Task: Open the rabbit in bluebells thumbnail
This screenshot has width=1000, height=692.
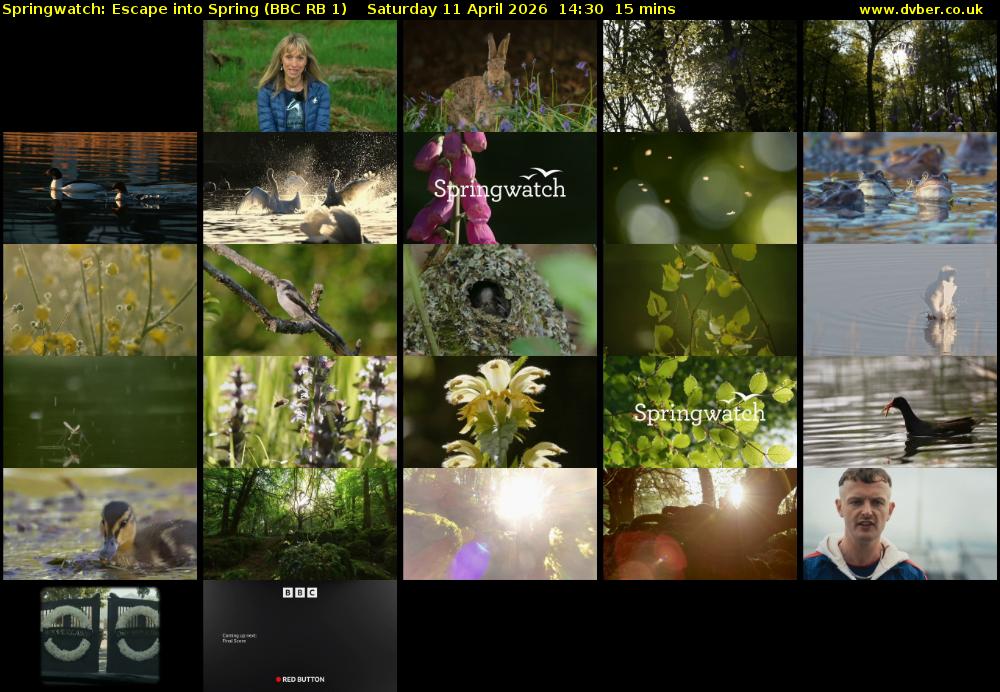Action: [x=499, y=75]
